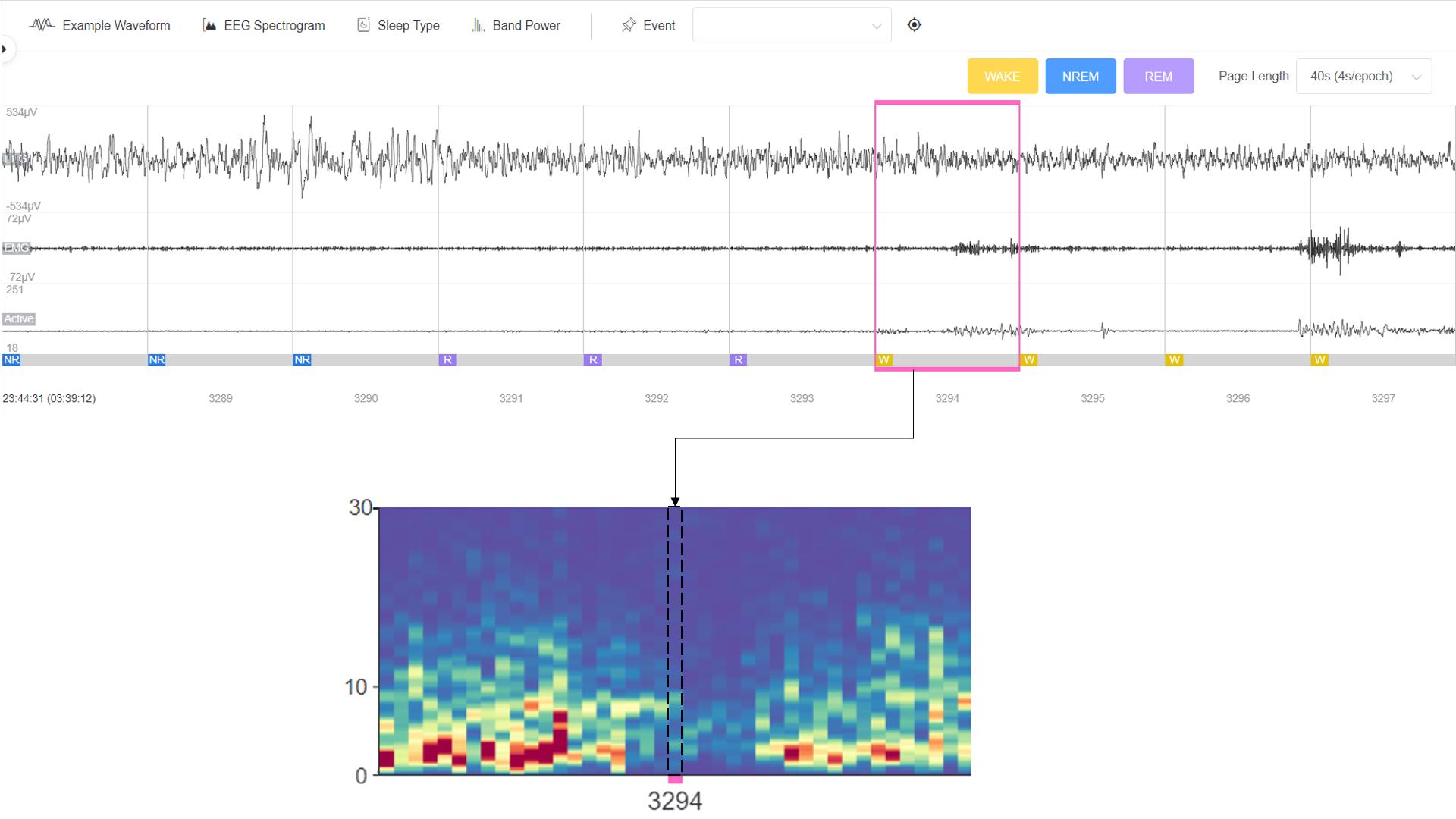Click the EEG channel label
The image size is (1456, 819).
click(16, 158)
